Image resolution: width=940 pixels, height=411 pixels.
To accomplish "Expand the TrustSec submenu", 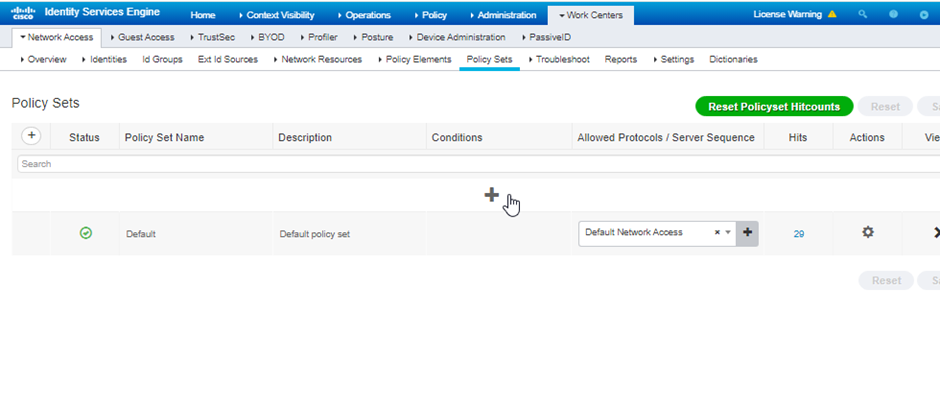I will (x=213, y=37).
